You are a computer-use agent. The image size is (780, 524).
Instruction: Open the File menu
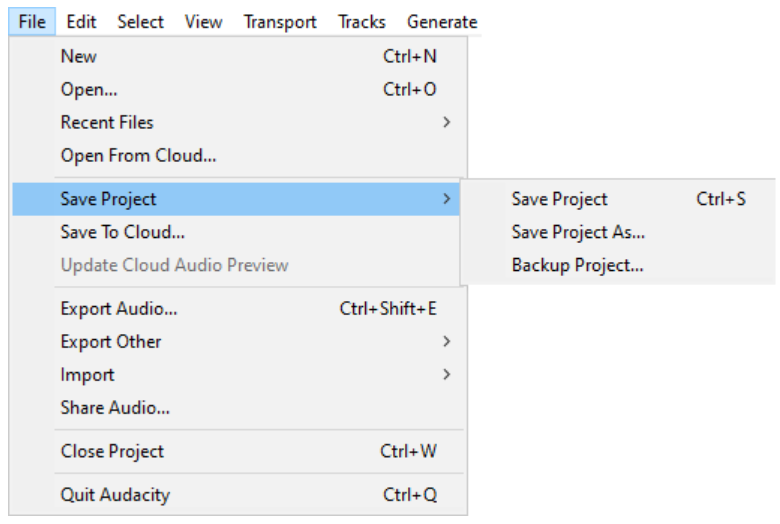(x=32, y=22)
